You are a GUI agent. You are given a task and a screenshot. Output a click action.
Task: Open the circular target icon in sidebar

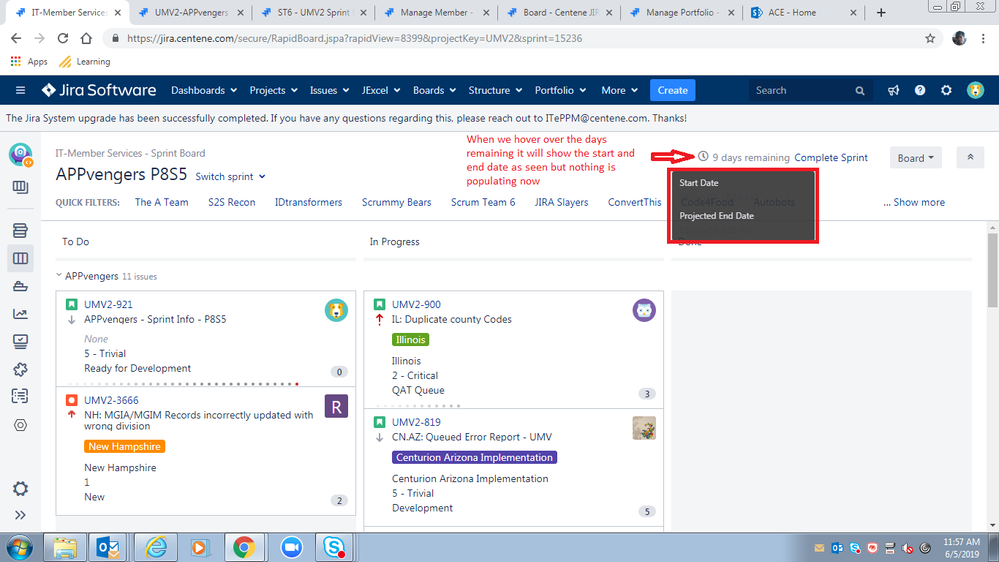pos(20,425)
